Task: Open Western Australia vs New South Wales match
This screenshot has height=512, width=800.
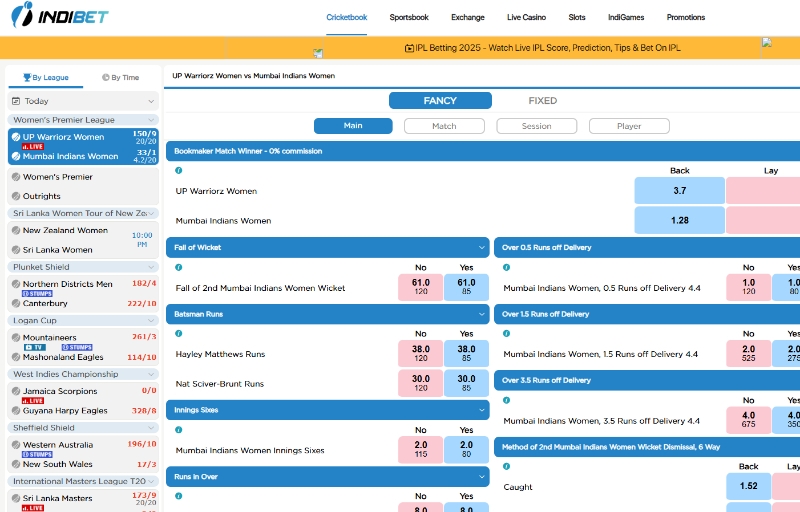Action: point(83,454)
